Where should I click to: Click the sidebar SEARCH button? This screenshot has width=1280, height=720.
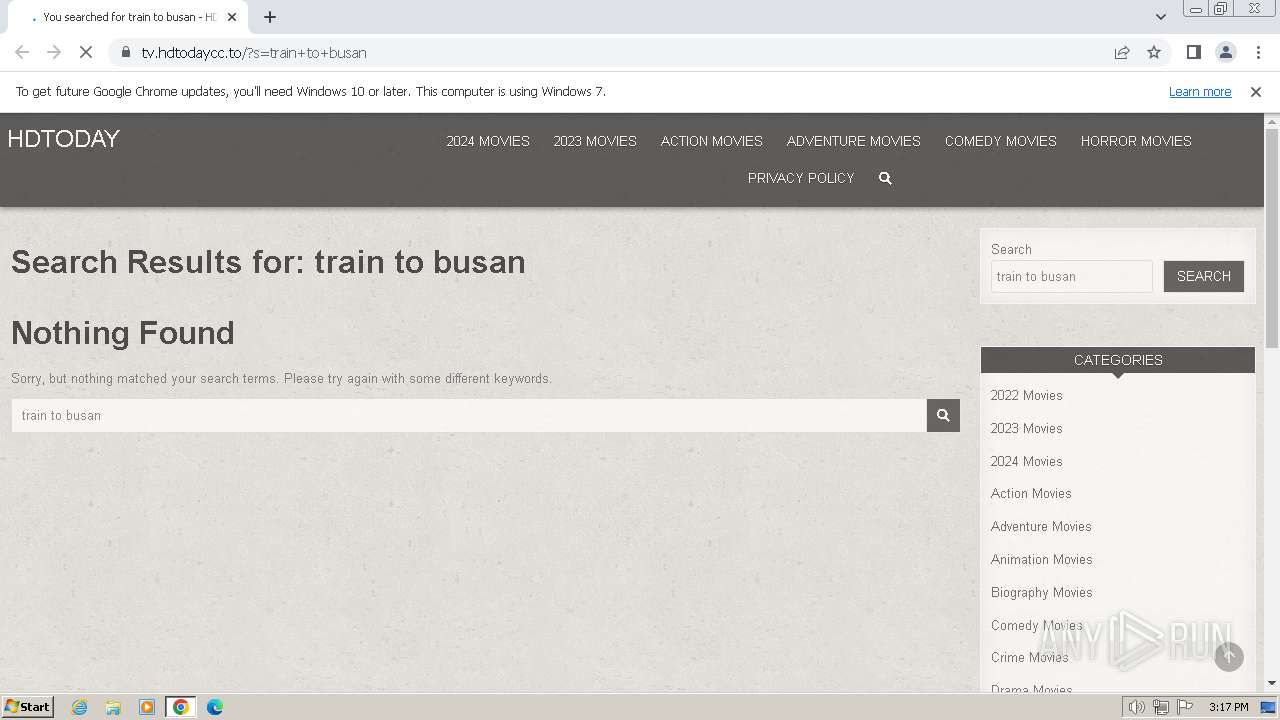1204,276
